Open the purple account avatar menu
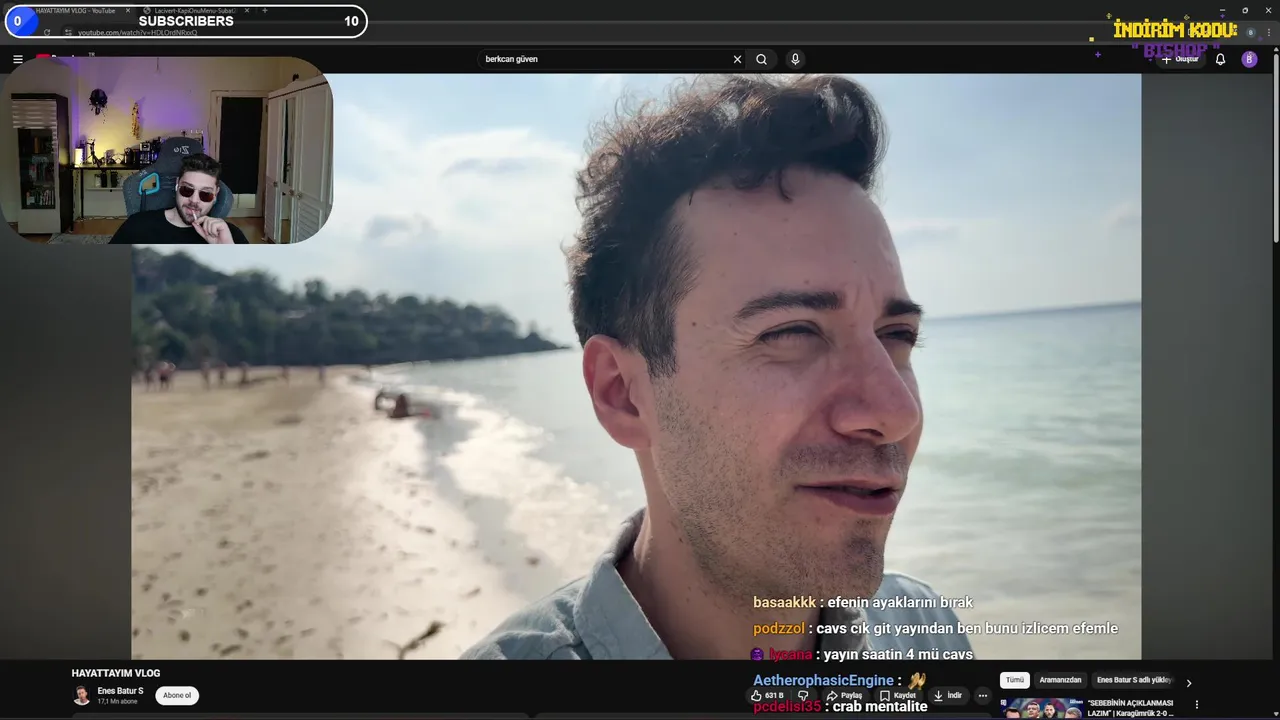Viewport: 1280px width, 720px height. 1249,59
